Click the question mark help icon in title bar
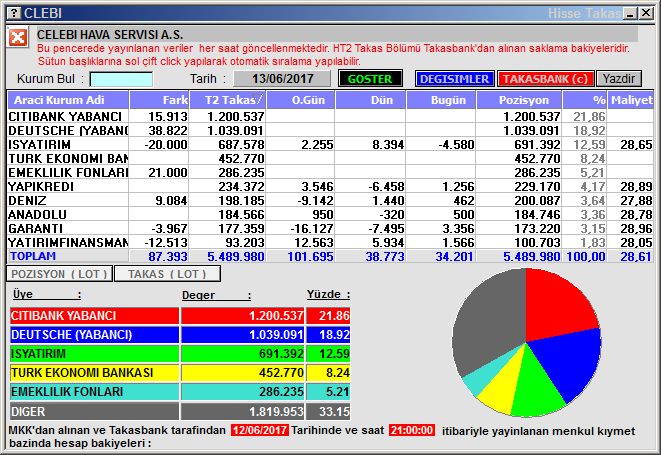Screen dimensions: 661x455 pyautogui.click(x=14, y=13)
